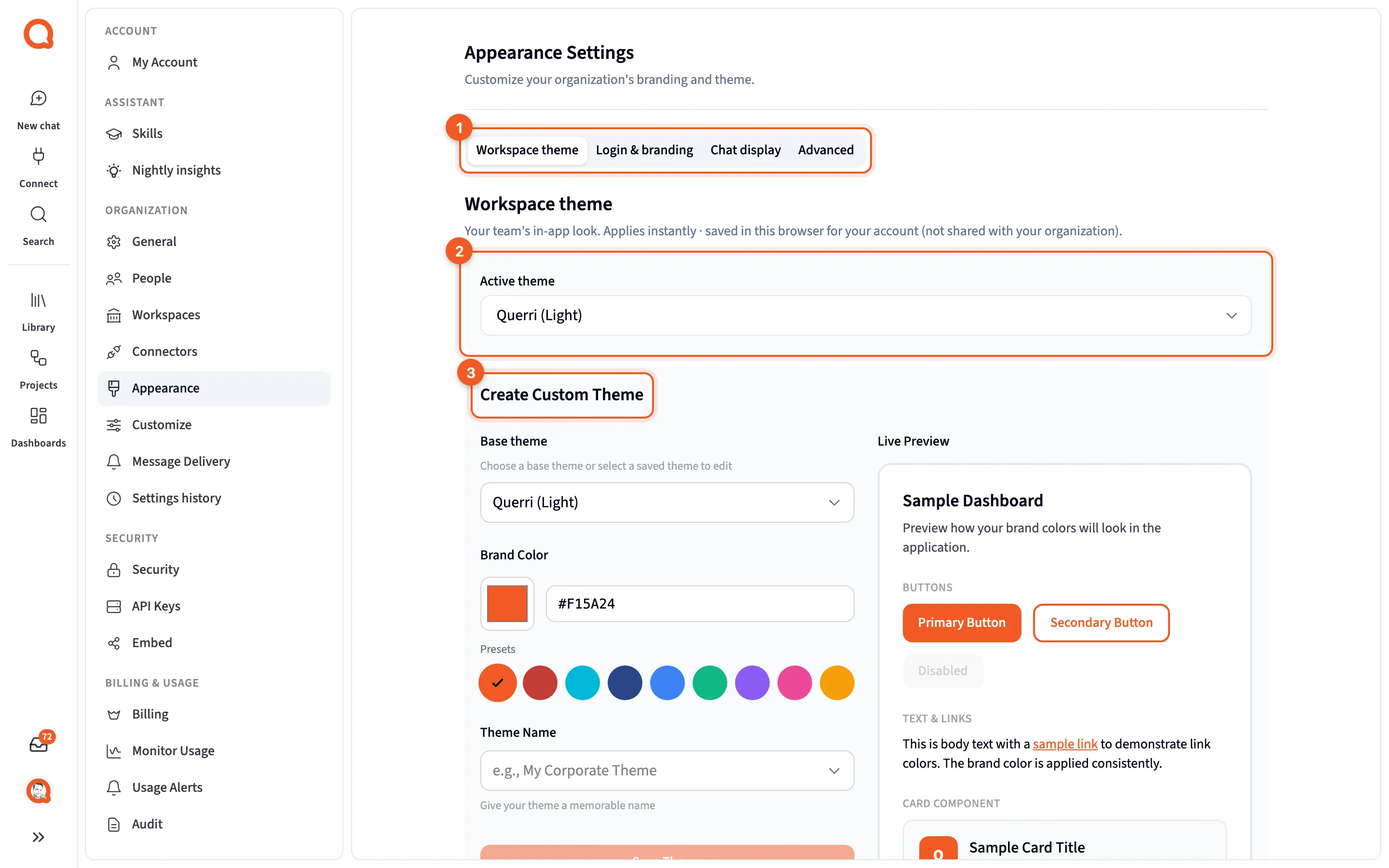
Task: Click the Sample Card Title text
Action: (x=1027, y=847)
